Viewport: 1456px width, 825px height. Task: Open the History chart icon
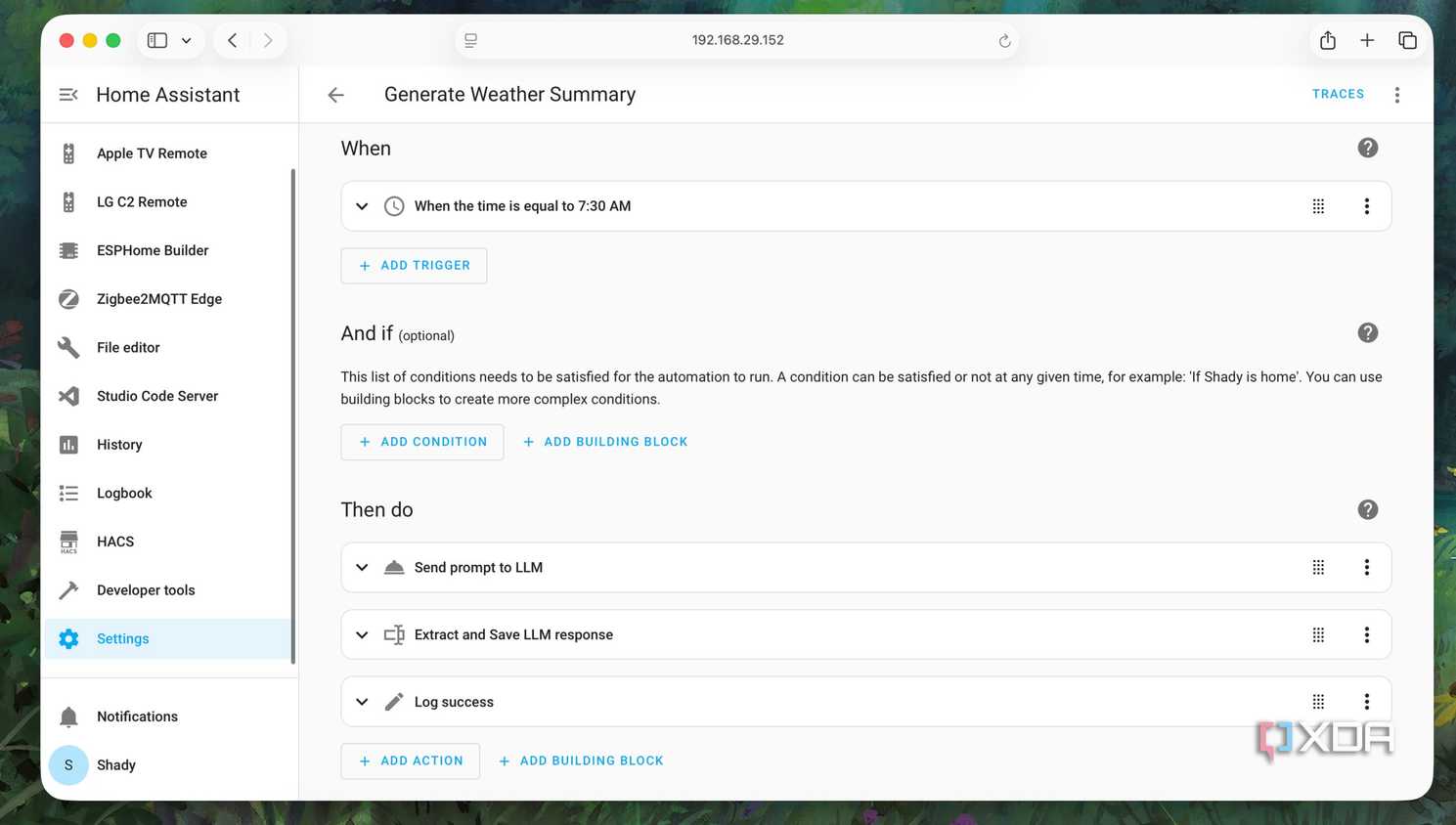pyautogui.click(x=68, y=445)
